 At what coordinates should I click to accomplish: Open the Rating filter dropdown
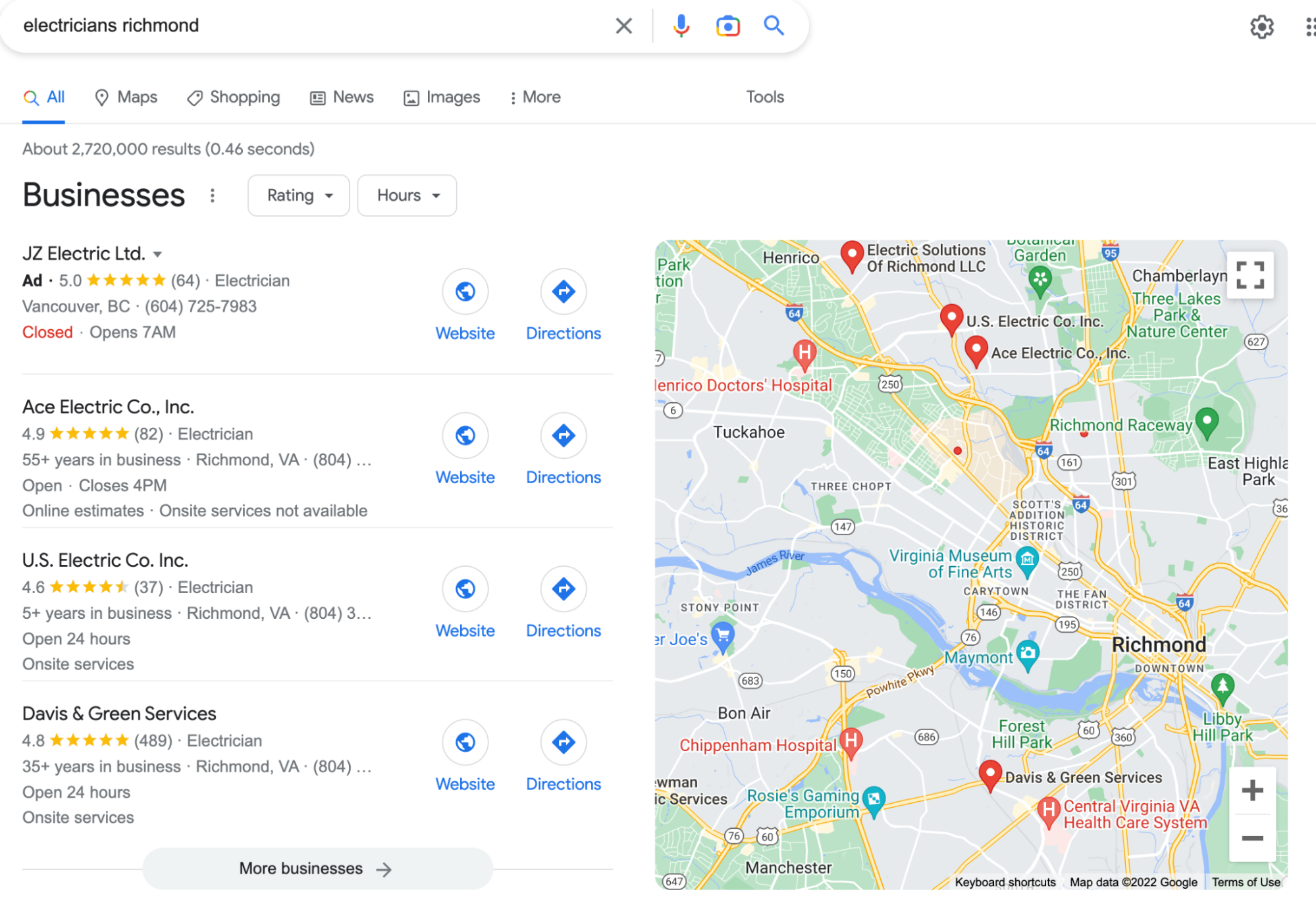click(298, 195)
